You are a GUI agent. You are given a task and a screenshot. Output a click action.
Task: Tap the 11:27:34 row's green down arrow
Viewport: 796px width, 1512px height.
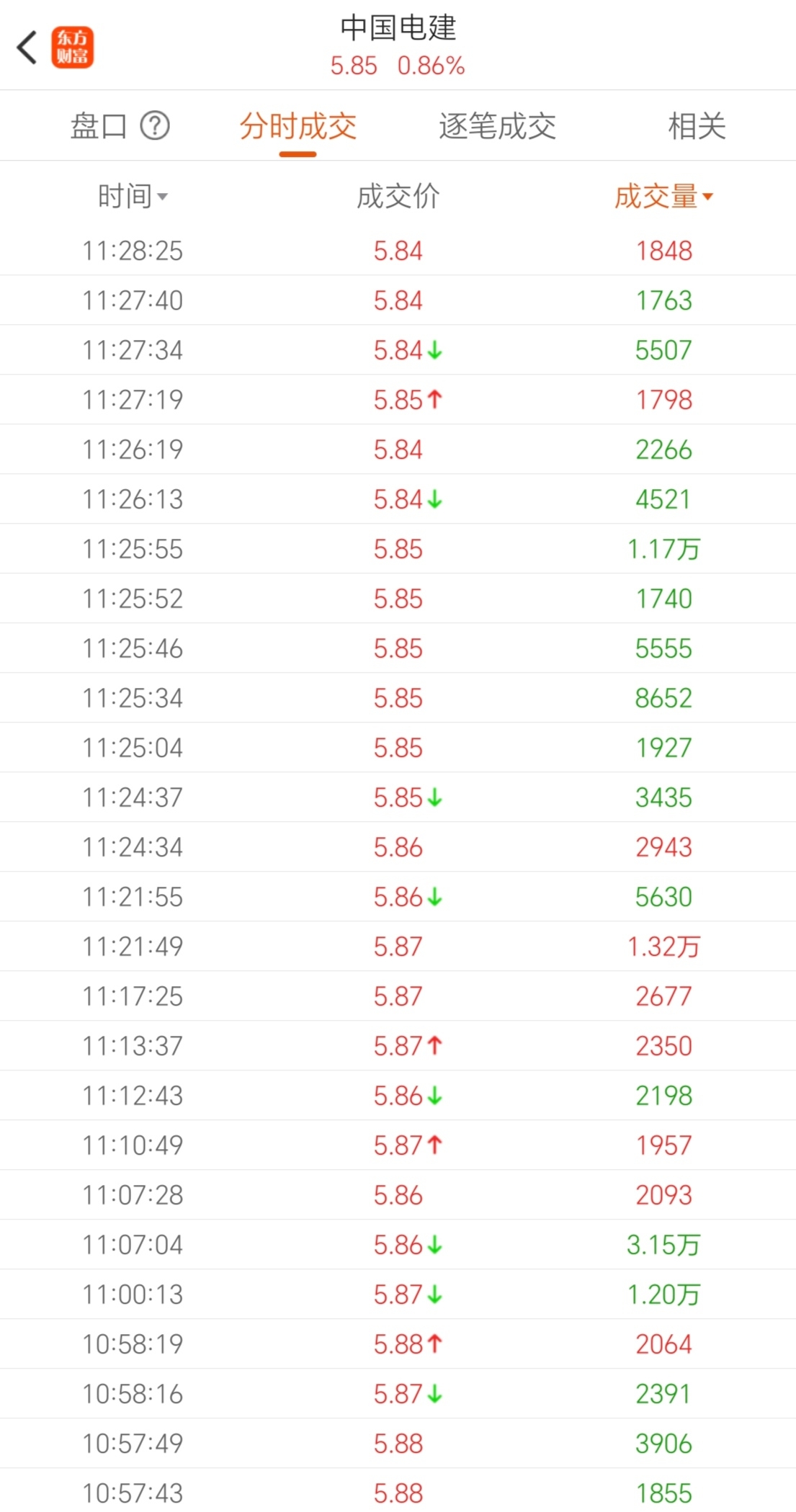point(434,350)
